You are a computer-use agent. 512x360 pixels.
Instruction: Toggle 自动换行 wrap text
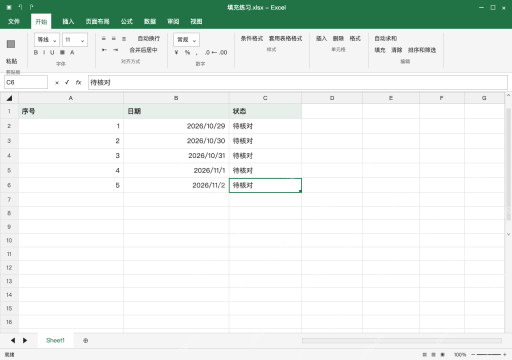[149, 39]
